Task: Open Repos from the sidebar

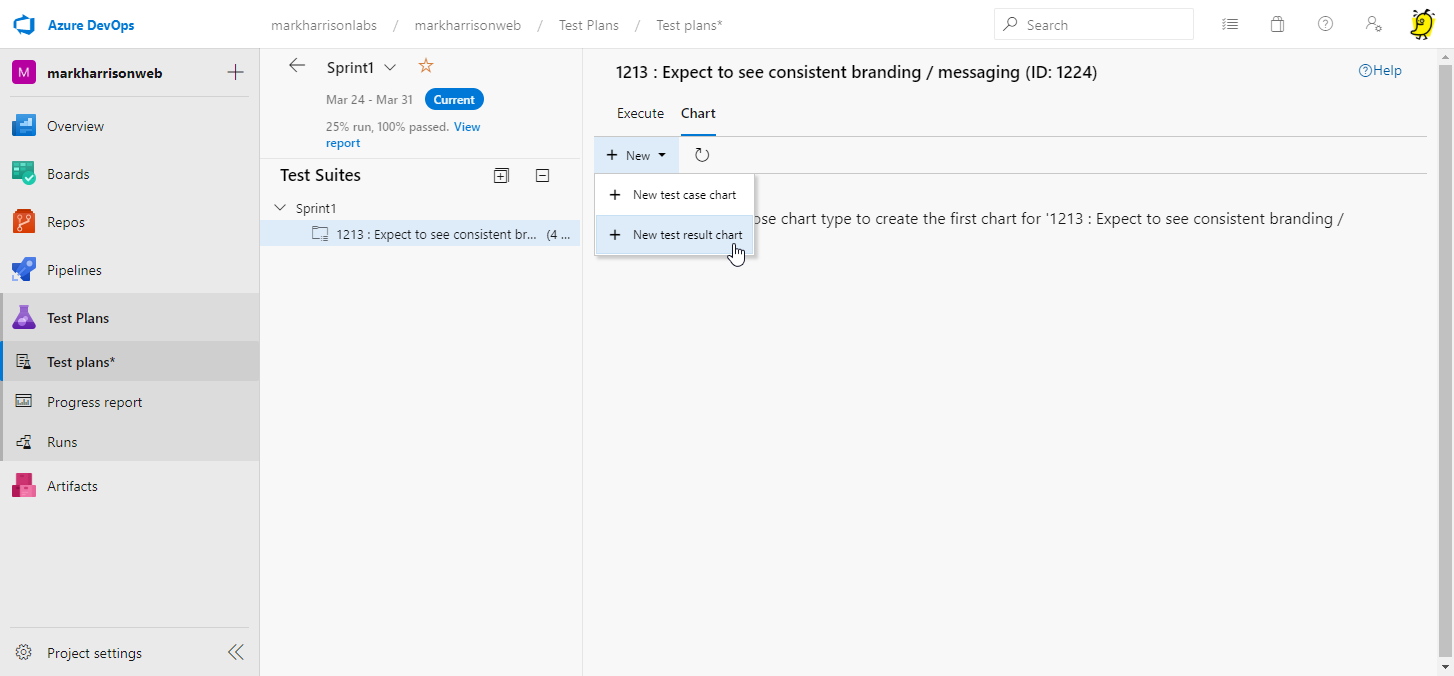Action: (x=68, y=222)
